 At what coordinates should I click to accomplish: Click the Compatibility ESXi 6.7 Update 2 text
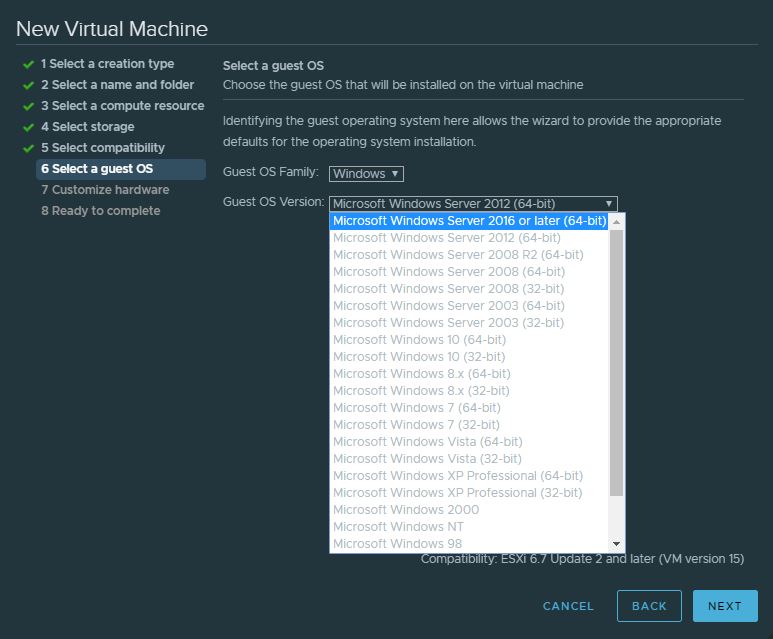(582, 559)
